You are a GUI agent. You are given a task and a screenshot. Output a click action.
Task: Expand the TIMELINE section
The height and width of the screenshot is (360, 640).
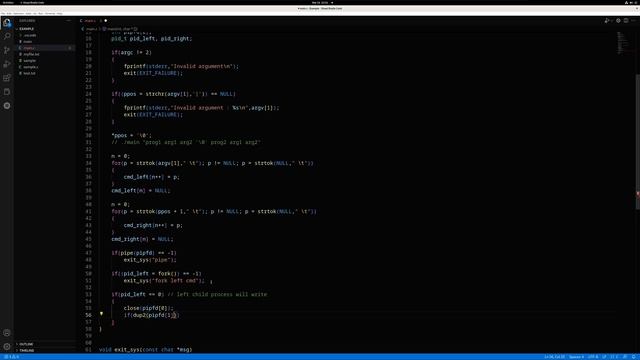pos(27,350)
